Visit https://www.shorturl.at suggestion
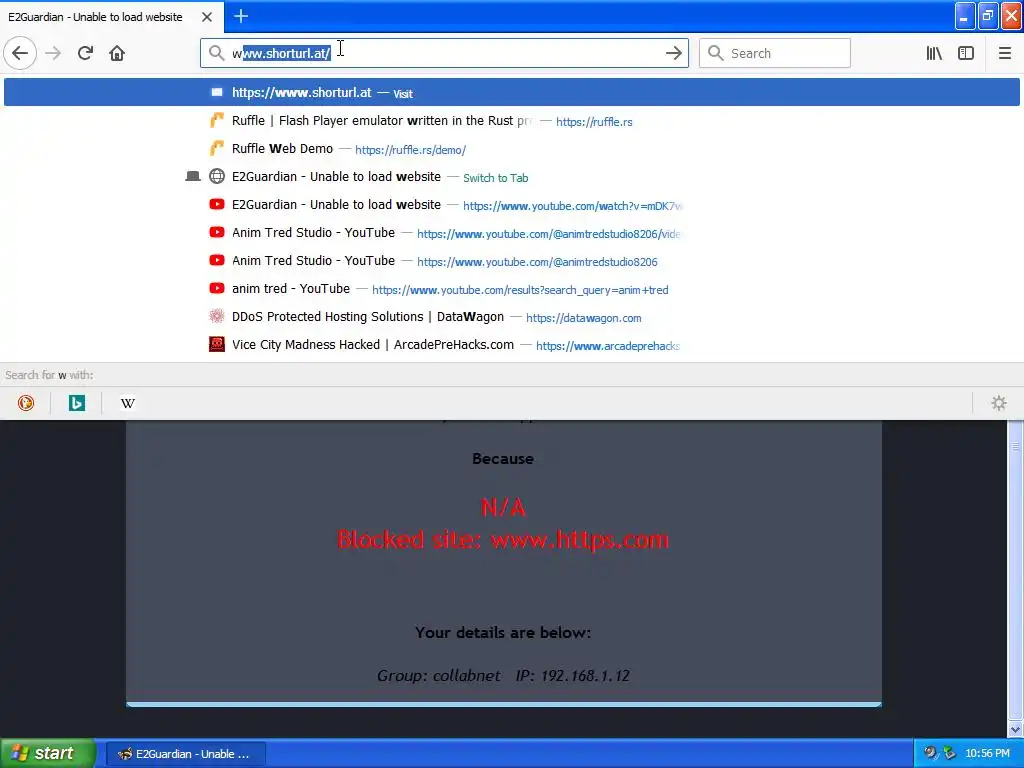1024x768 pixels. tap(511, 92)
